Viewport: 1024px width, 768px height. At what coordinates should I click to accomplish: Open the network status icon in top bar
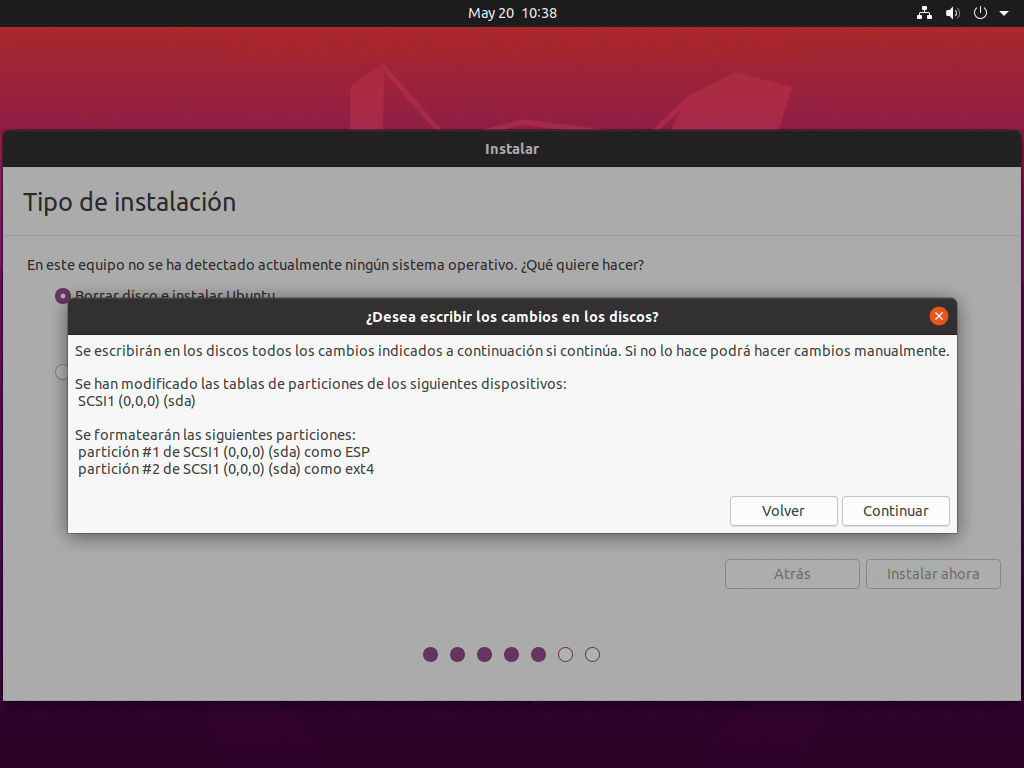(x=924, y=13)
